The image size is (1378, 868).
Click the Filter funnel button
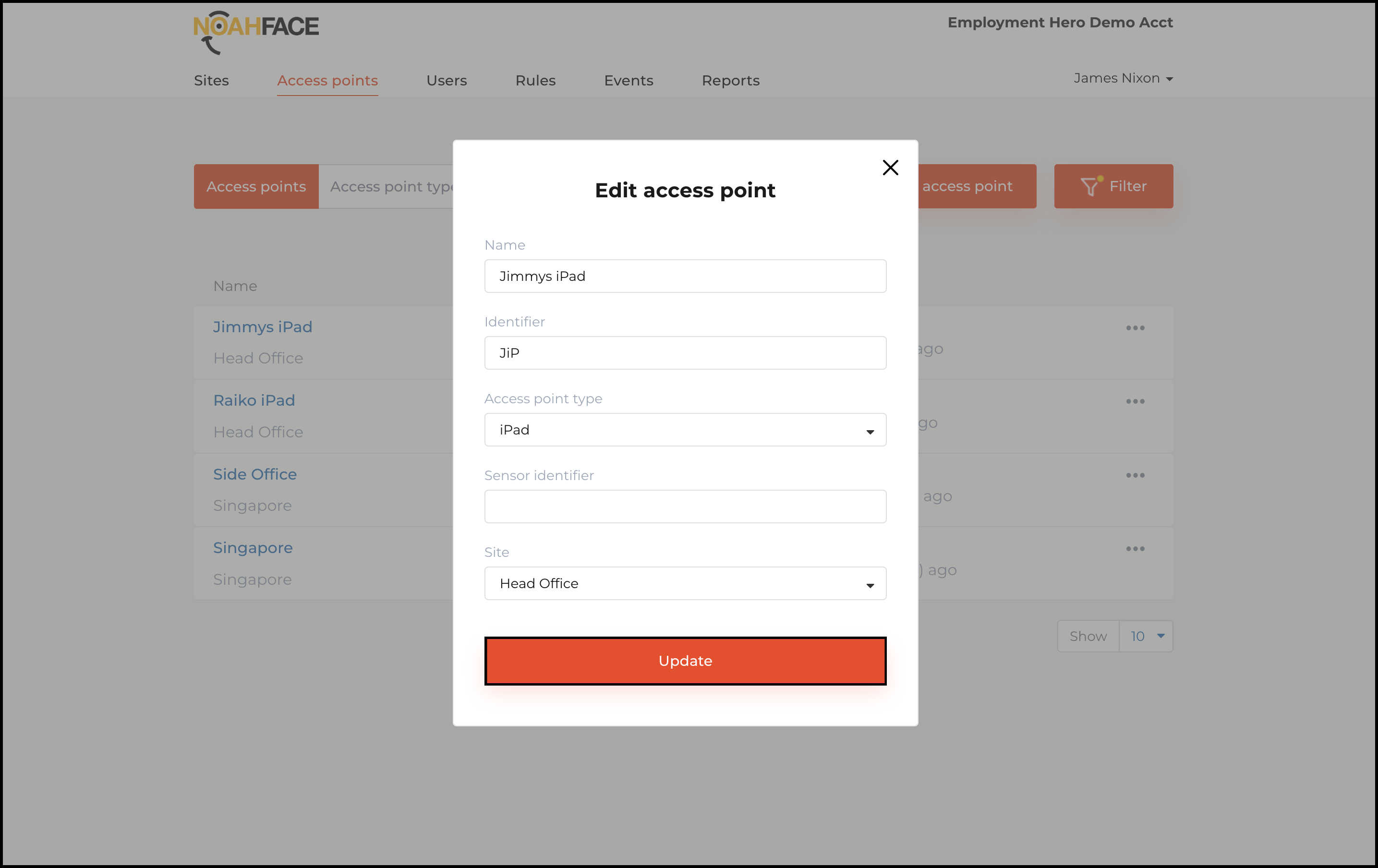click(x=1113, y=187)
